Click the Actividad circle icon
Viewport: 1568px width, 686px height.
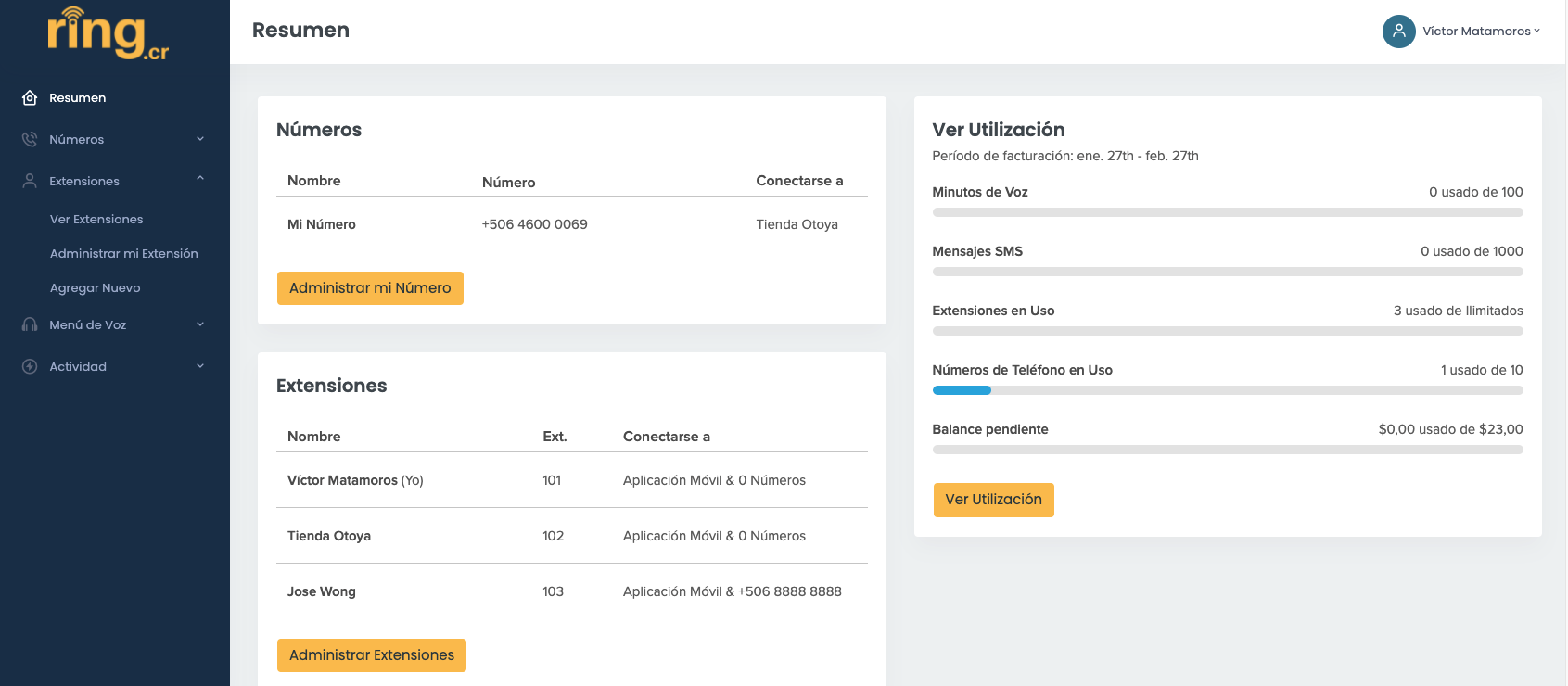pyautogui.click(x=30, y=366)
